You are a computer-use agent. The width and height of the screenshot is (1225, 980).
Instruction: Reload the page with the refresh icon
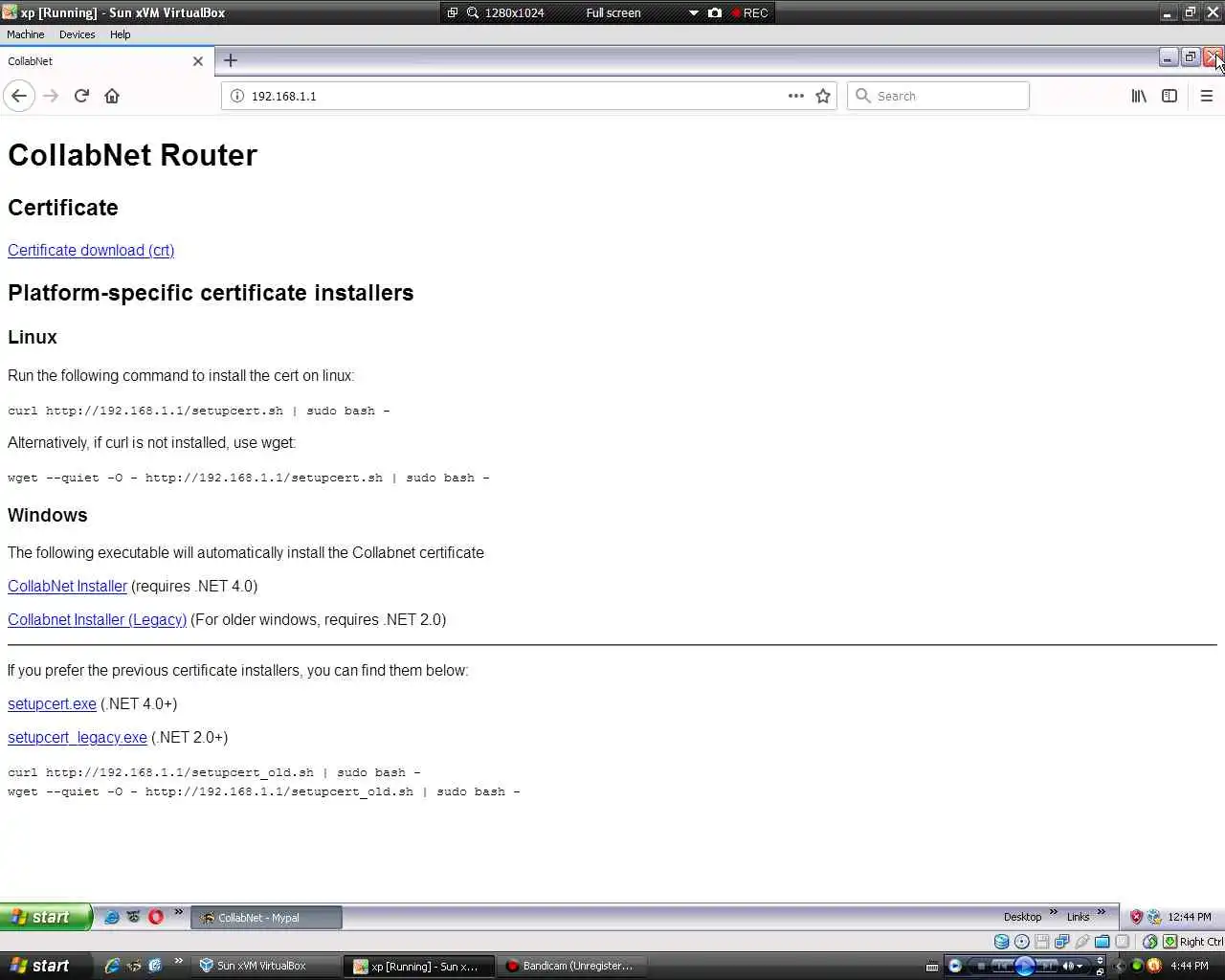tap(81, 96)
